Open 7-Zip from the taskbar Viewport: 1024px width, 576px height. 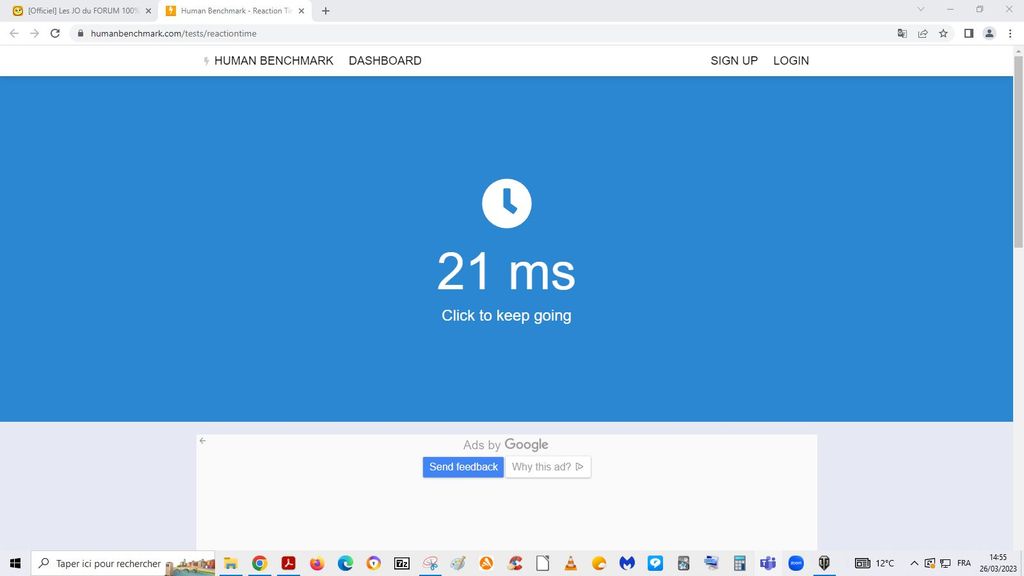click(x=402, y=563)
